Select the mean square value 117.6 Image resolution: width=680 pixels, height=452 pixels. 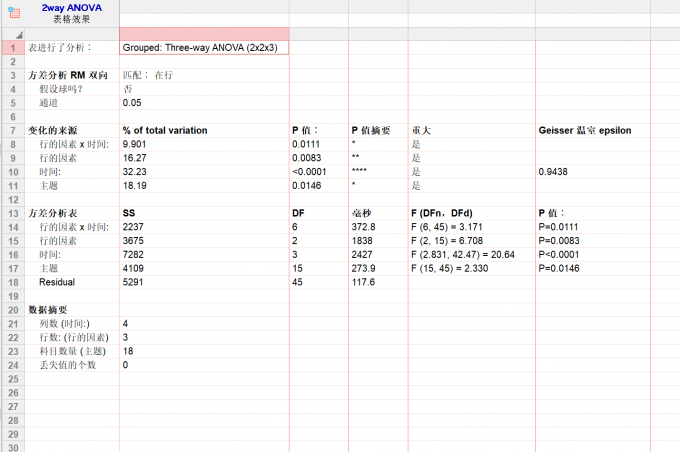coord(363,282)
